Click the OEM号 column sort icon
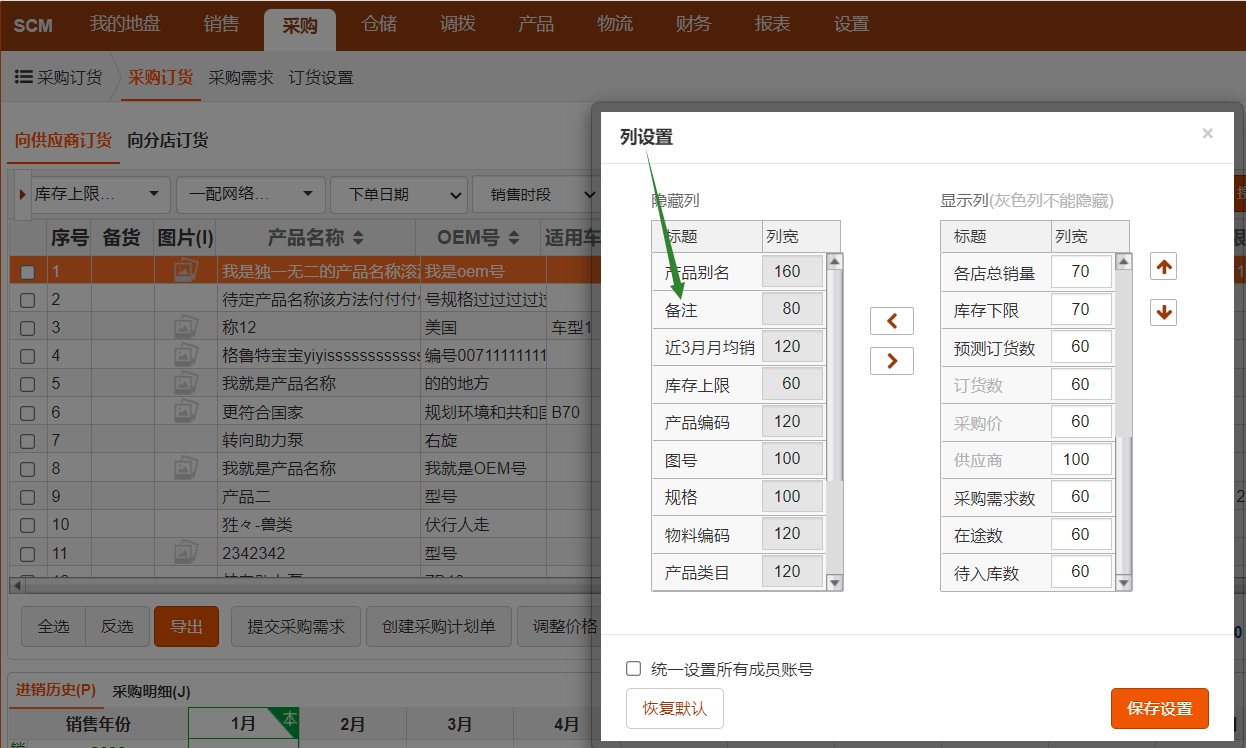 coord(514,238)
